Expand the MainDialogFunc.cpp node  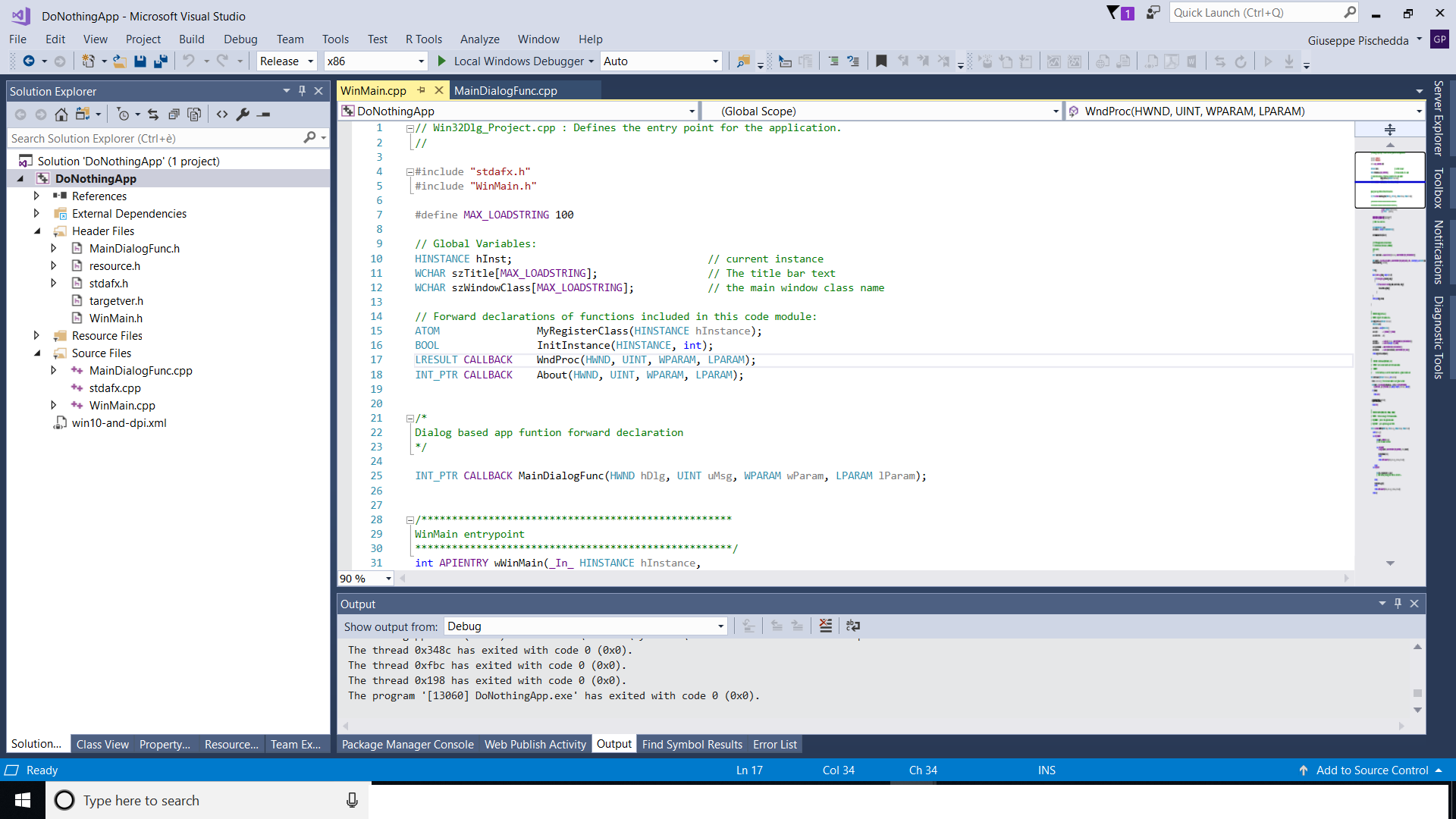coord(53,370)
